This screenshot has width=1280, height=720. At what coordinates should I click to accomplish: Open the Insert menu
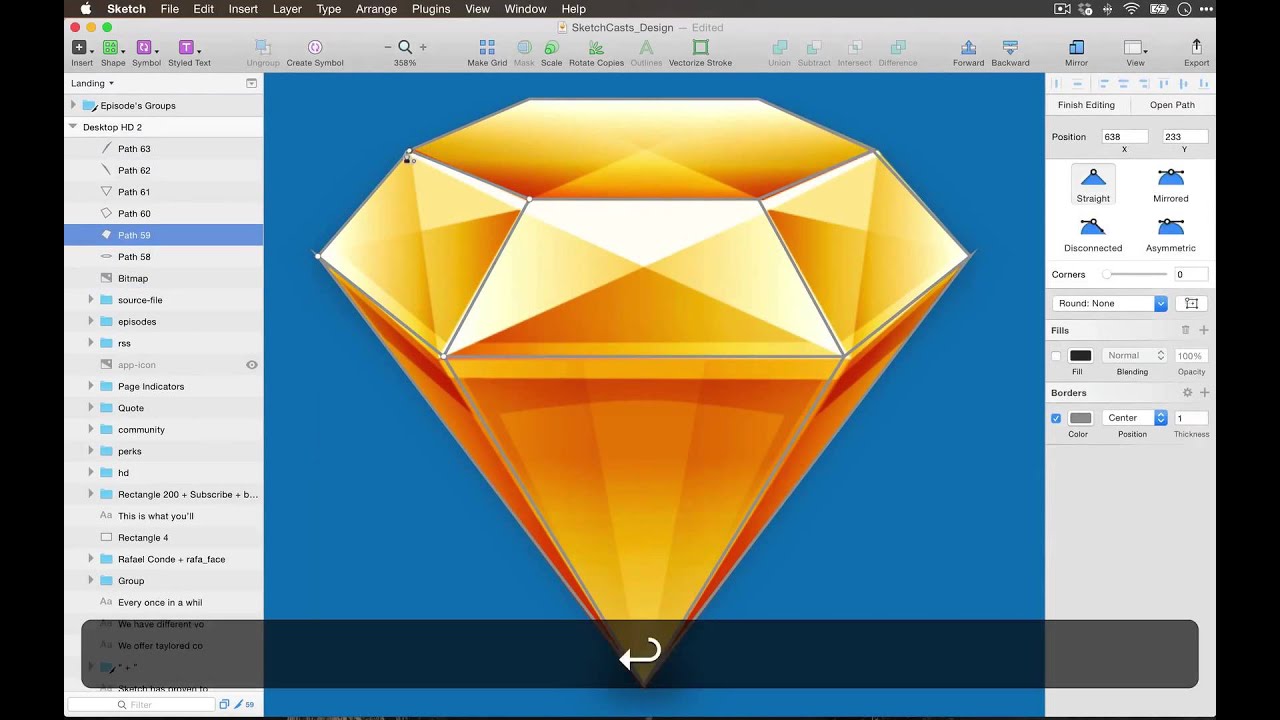click(x=243, y=9)
